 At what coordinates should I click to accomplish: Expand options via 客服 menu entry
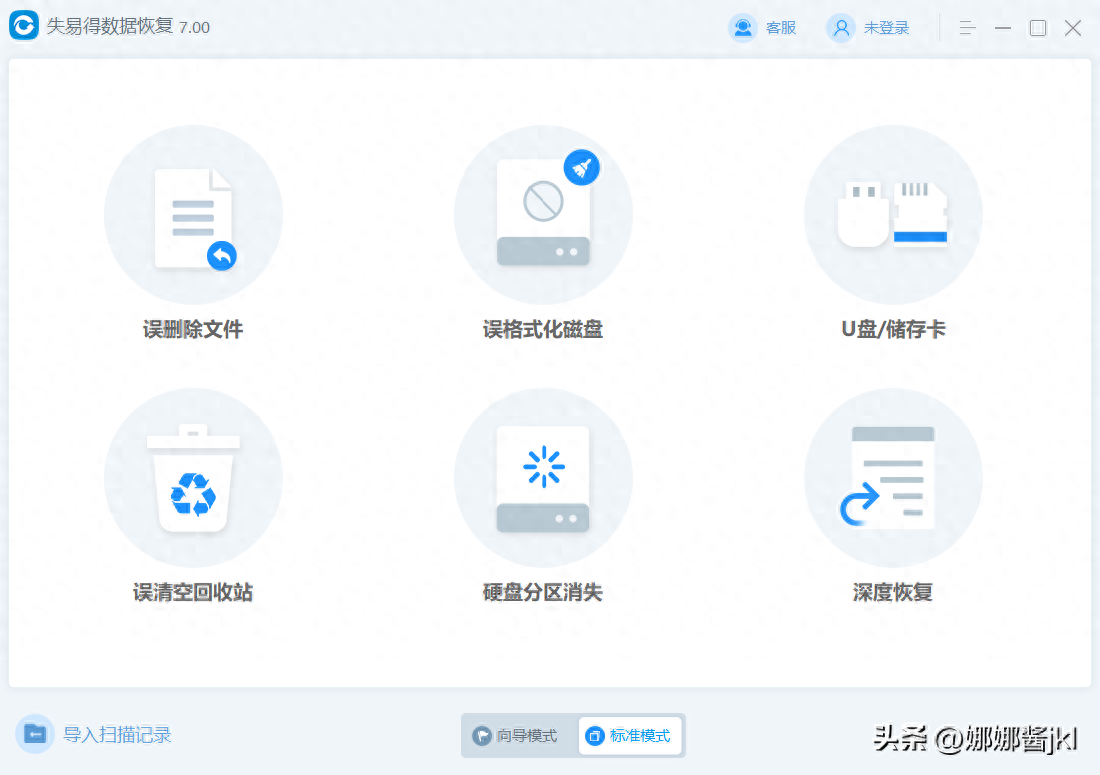[x=778, y=27]
